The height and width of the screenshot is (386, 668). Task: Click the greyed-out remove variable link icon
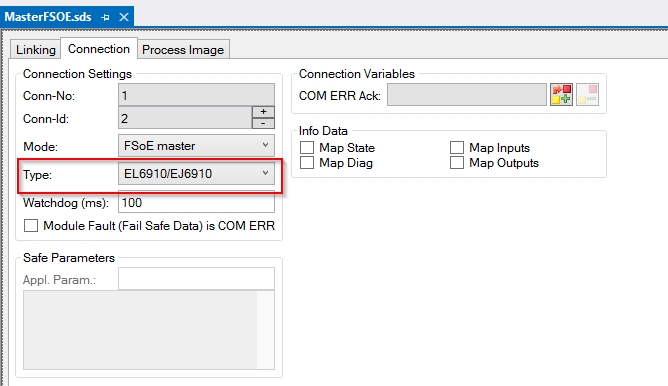pyautogui.click(x=587, y=95)
